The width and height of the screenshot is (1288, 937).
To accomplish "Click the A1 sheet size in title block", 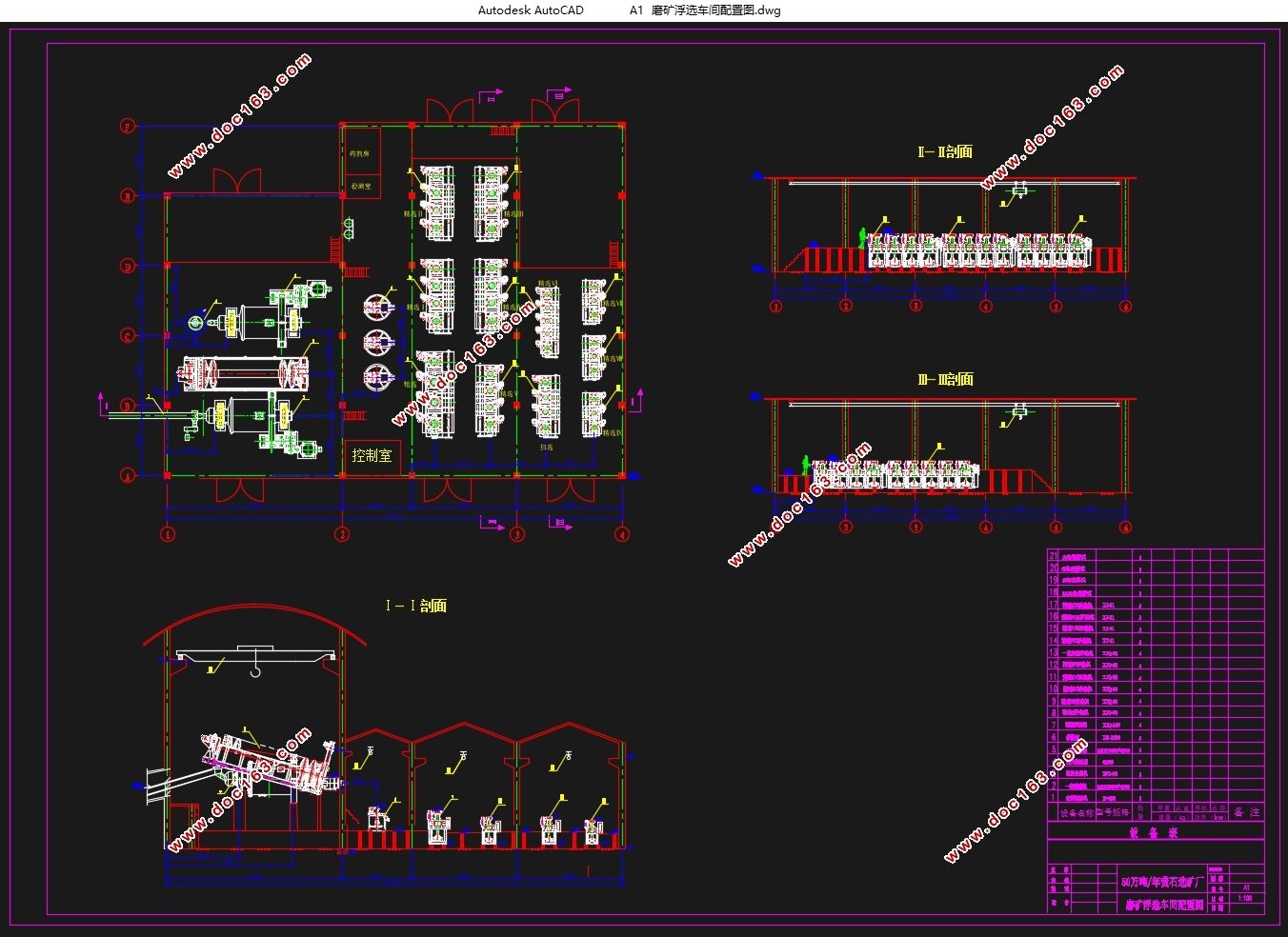I will (x=1246, y=887).
